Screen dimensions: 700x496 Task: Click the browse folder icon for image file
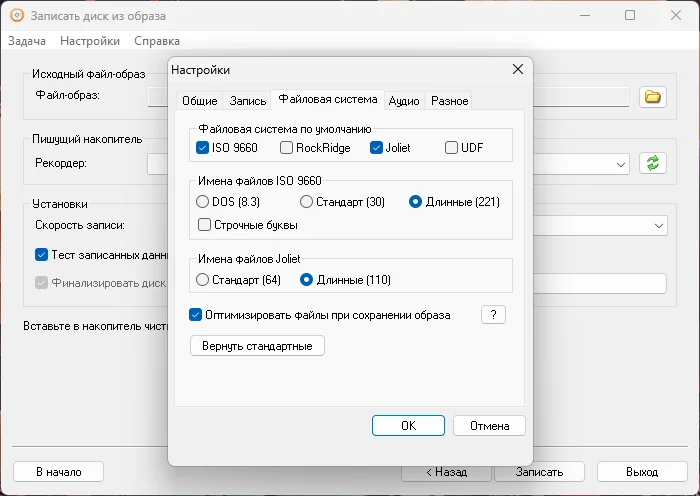pos(653,97)
